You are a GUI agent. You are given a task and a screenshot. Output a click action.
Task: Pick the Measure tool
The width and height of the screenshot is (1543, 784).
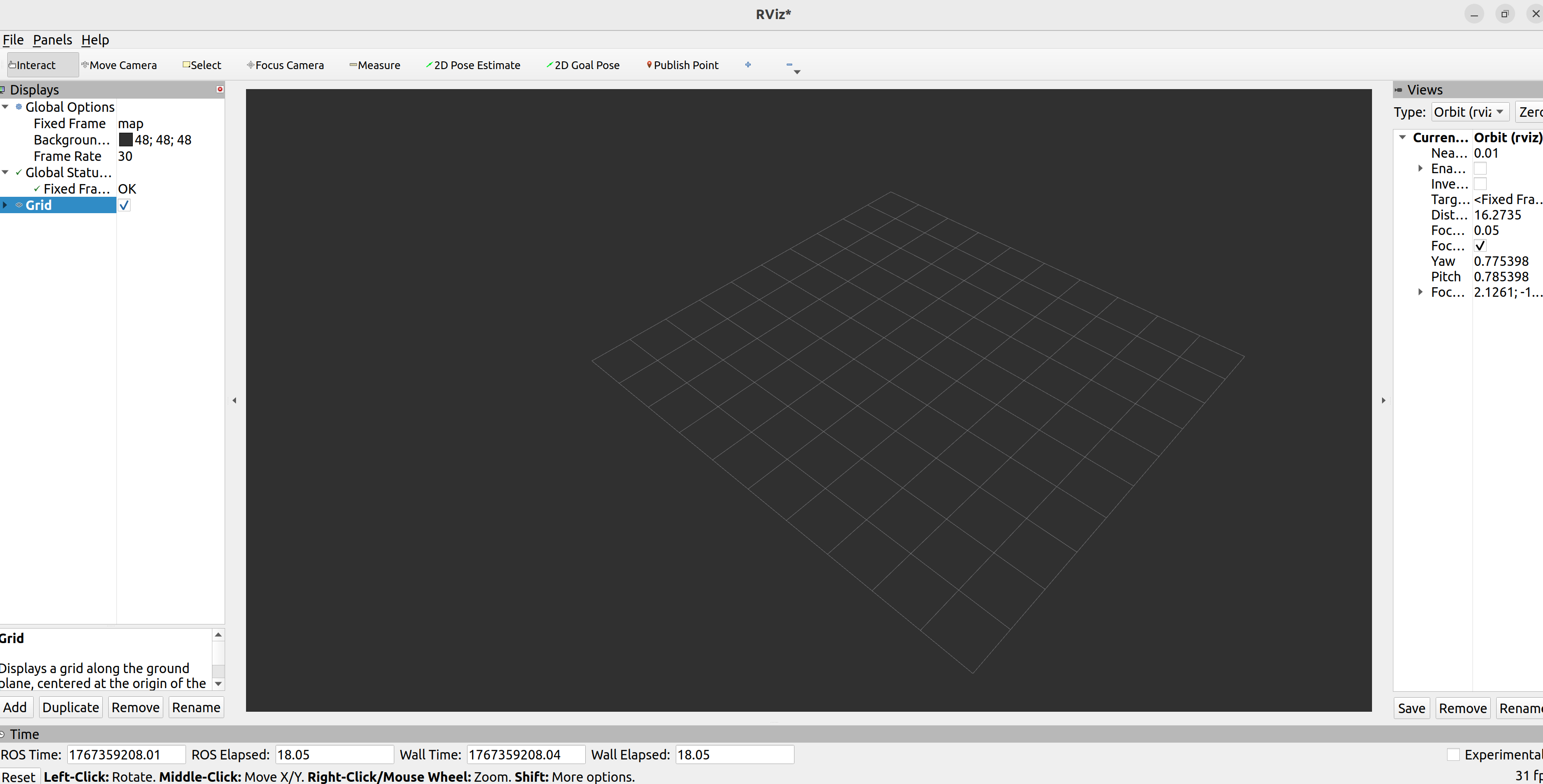click(x=375, y=65)
